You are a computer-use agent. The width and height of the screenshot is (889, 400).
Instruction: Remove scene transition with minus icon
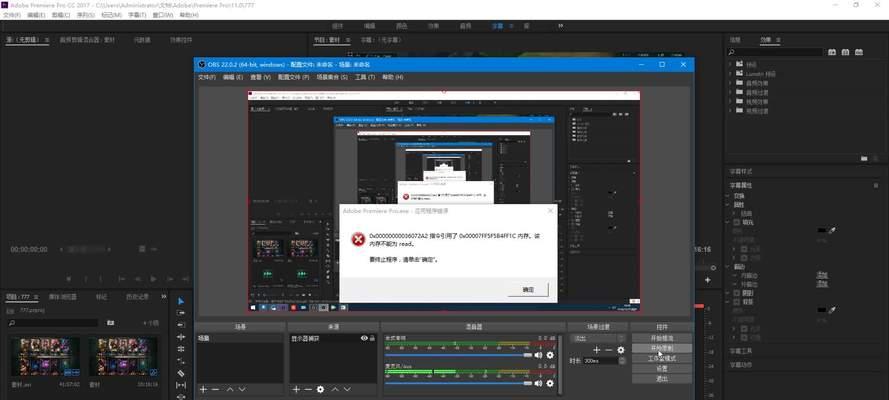pyautogui.click(x=608, y=350)
